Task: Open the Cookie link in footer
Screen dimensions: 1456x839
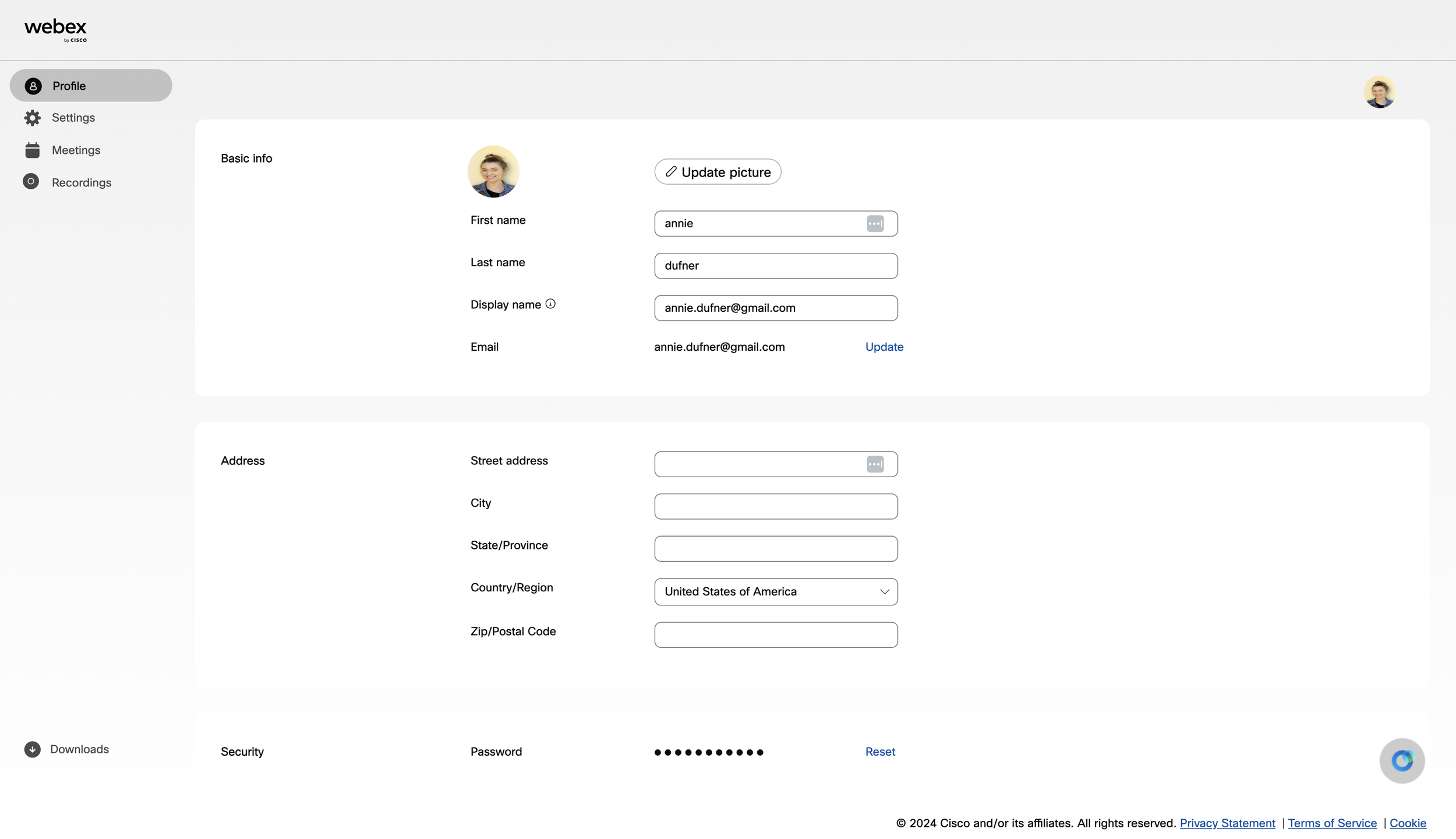Action: coord(1408,823)
